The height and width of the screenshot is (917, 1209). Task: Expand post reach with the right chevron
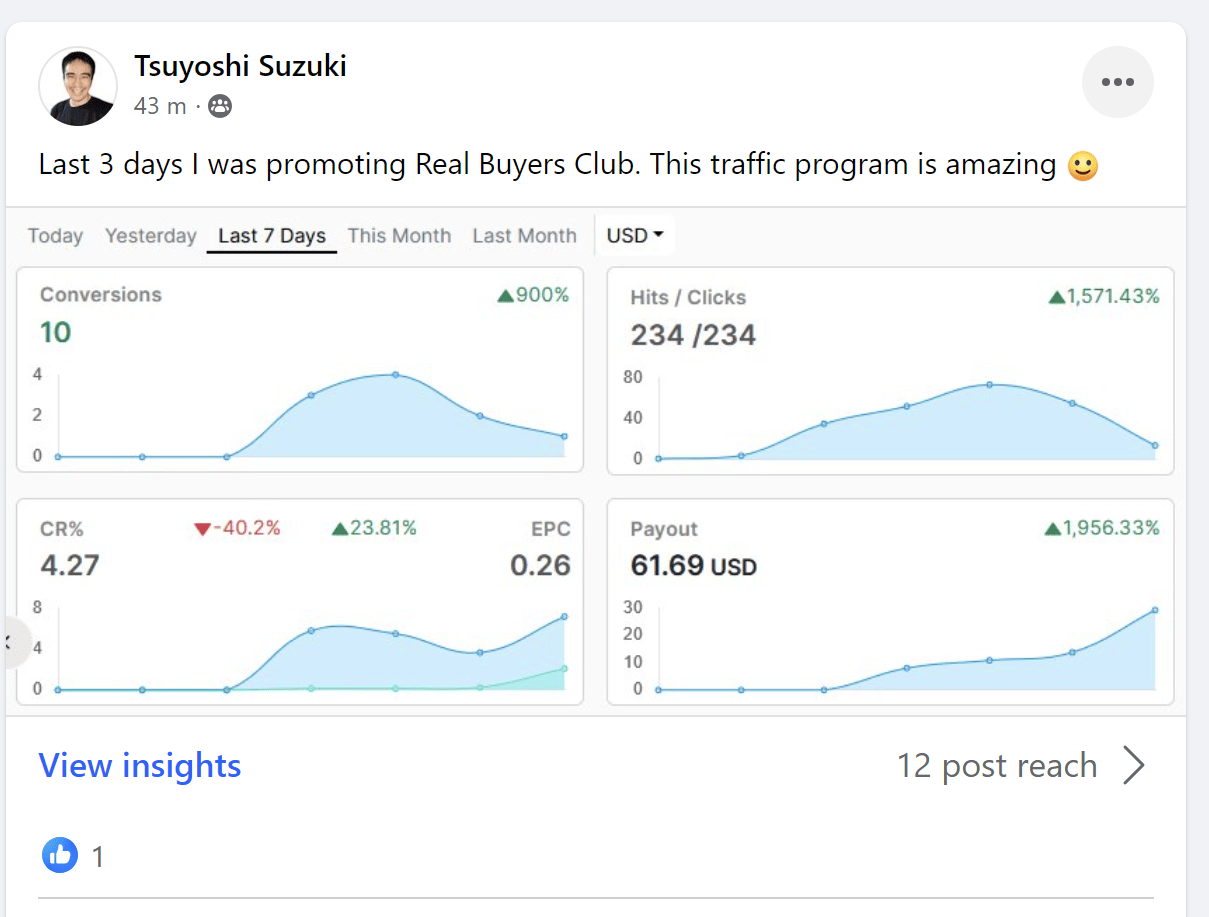1133,766
